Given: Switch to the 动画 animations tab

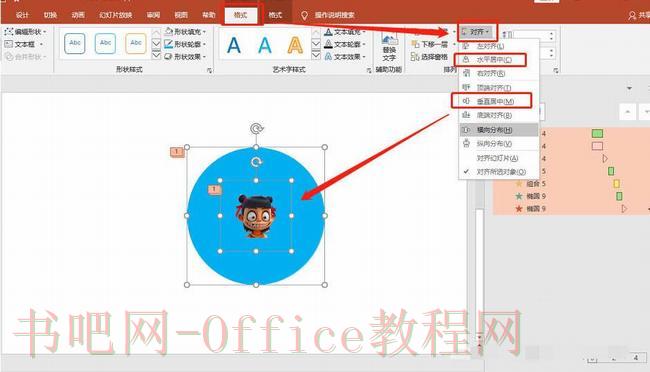Looking at the screenshot, I should click(78, 15).
